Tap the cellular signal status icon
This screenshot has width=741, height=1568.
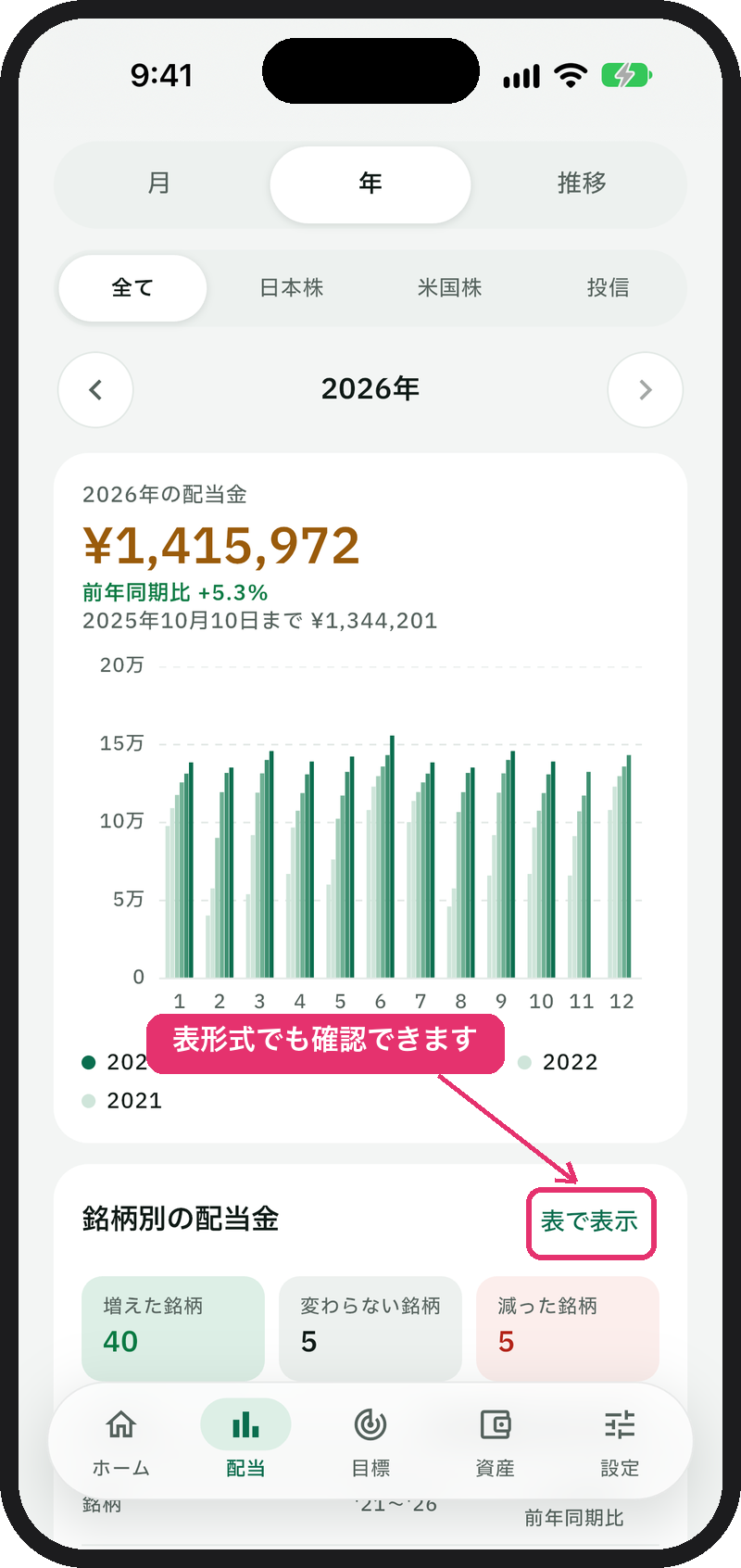pyautogui.click(x=521, y=76)
